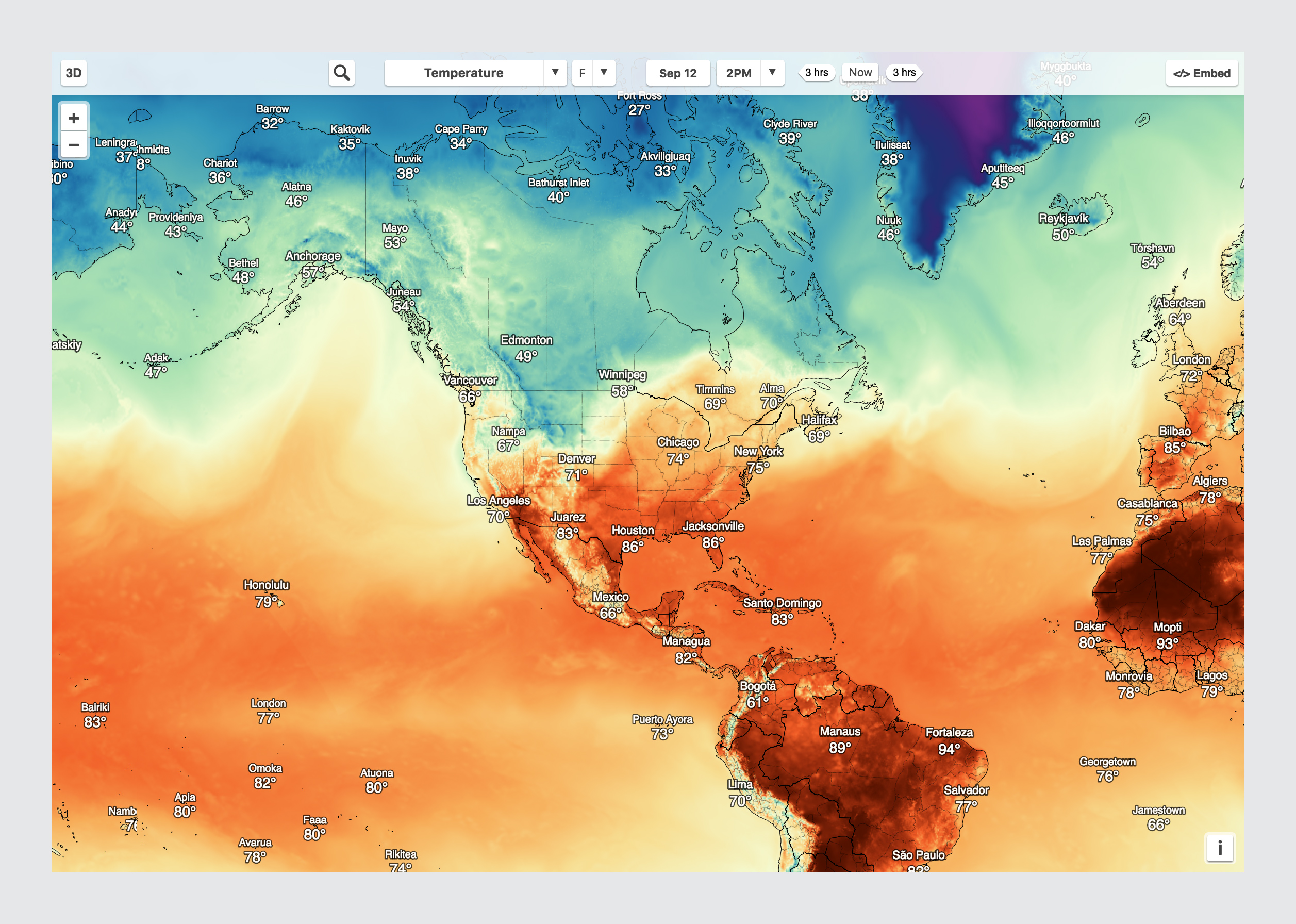
Task: Jump to current time with the Now button
Action: [859, 73]
